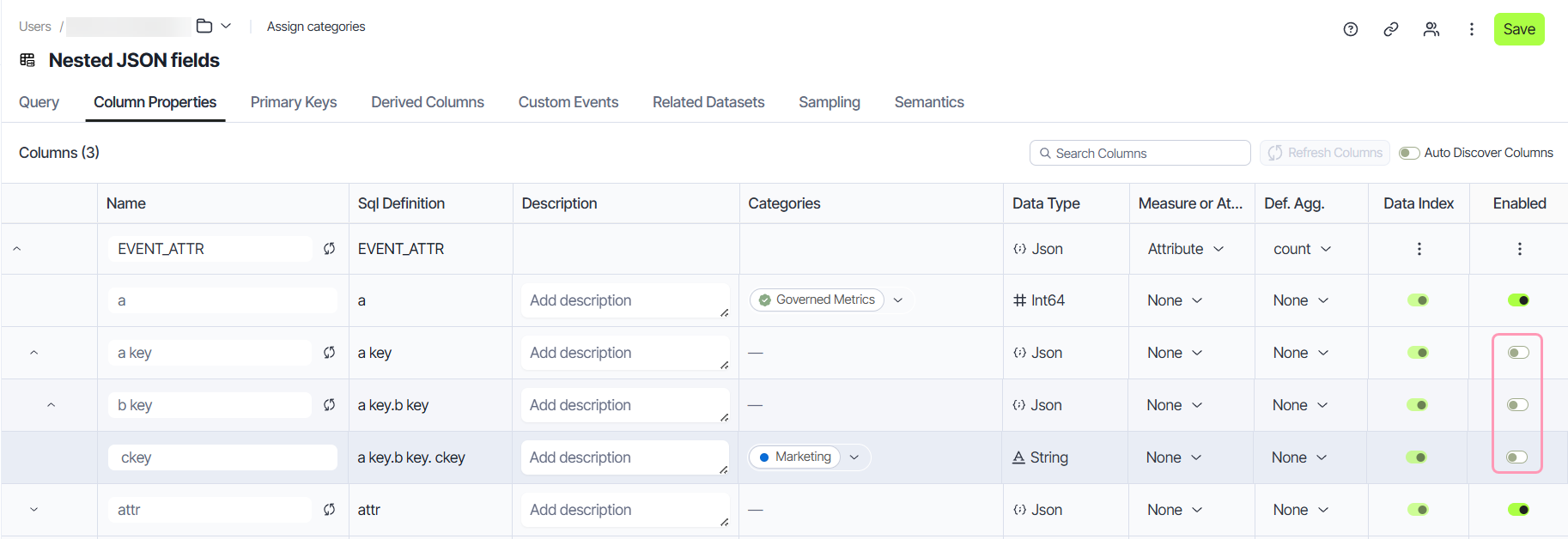Image resolution: width=1568 pixels, height=539 pixels.
Task: Open Data Index three-dot menu in EVENT_ATTR row
Action: point(1419,249)
